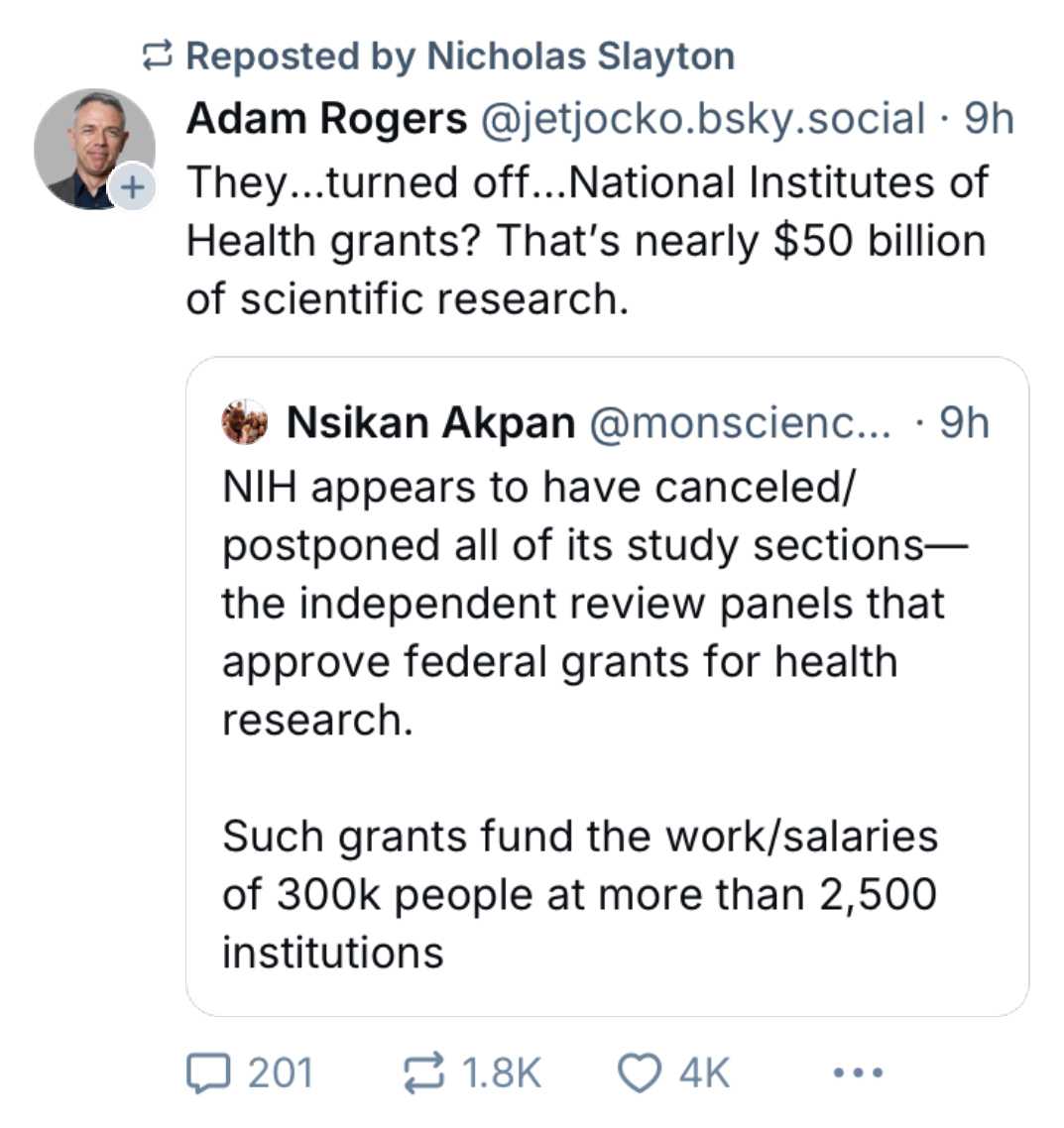The width and height of the screenshot is (1064, 1128).
Task: Click the repost icon beside 'Reposted by'
Action: [159, 56]
